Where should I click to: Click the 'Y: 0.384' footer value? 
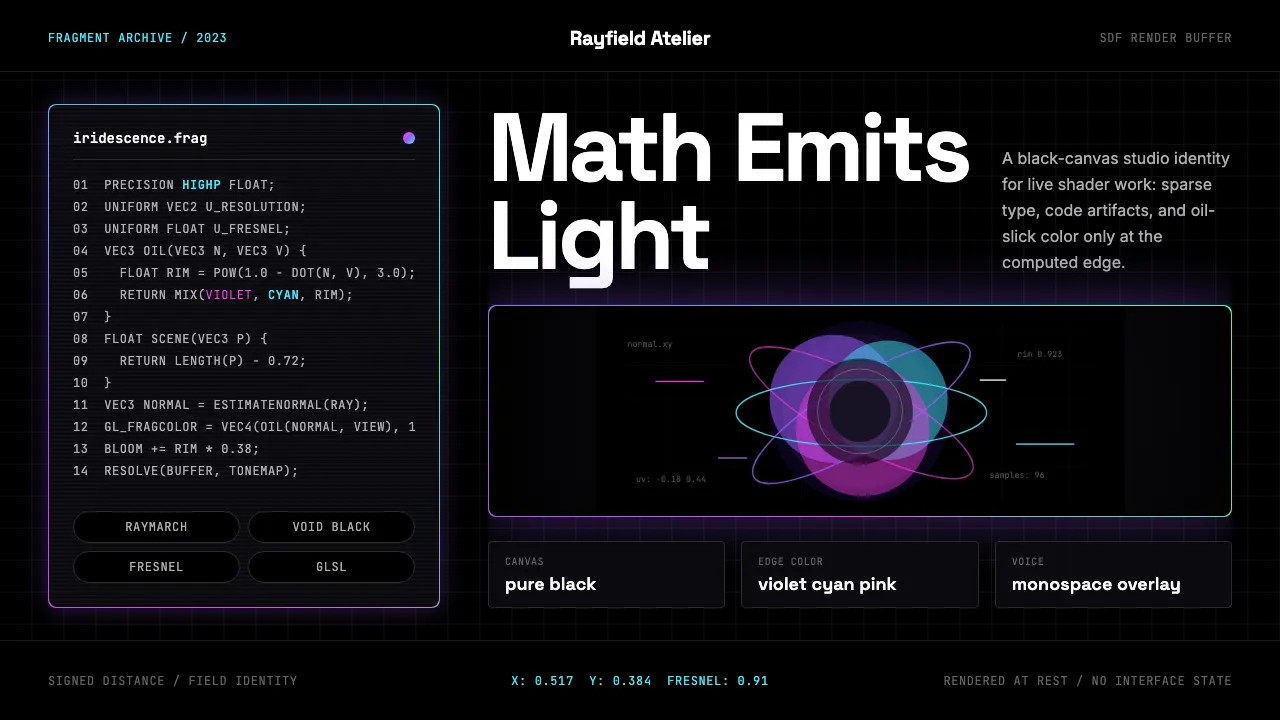[620, 681]
